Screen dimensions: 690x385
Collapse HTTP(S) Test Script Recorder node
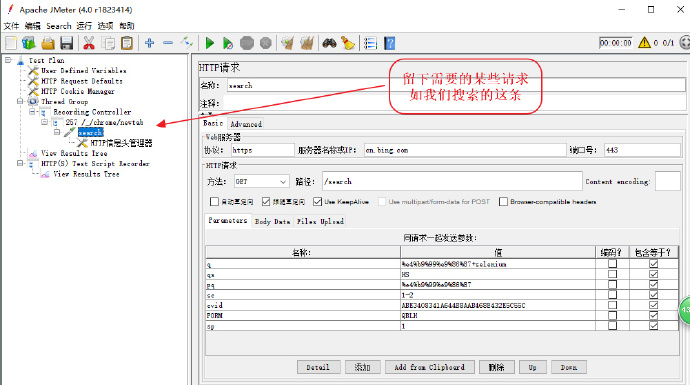point(20,163)
